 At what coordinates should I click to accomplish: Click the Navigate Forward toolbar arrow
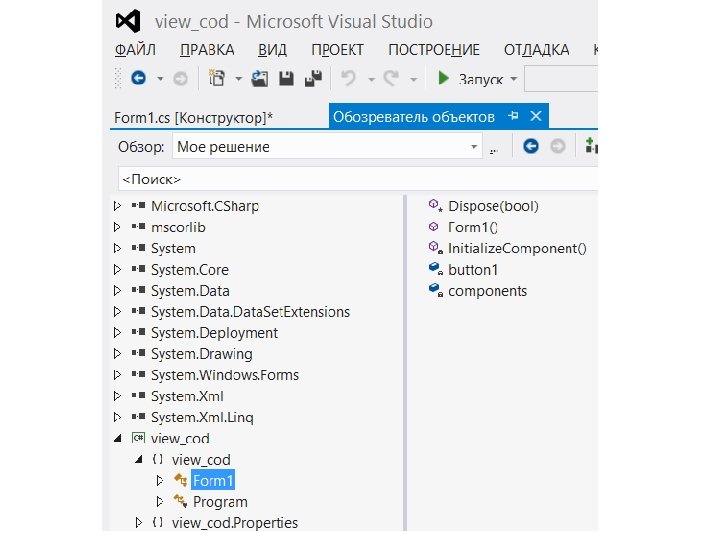pos(180,79)
